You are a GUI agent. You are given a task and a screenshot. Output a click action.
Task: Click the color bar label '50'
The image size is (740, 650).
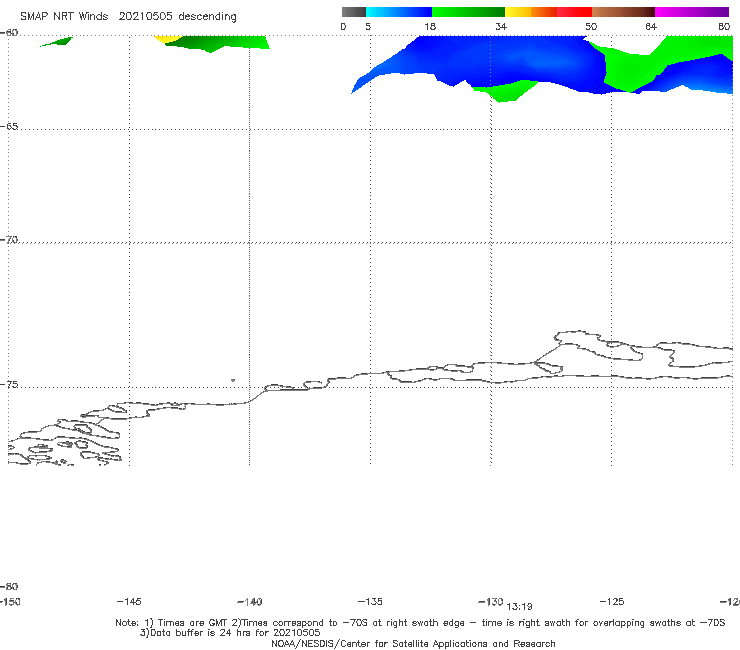(591, 27)
